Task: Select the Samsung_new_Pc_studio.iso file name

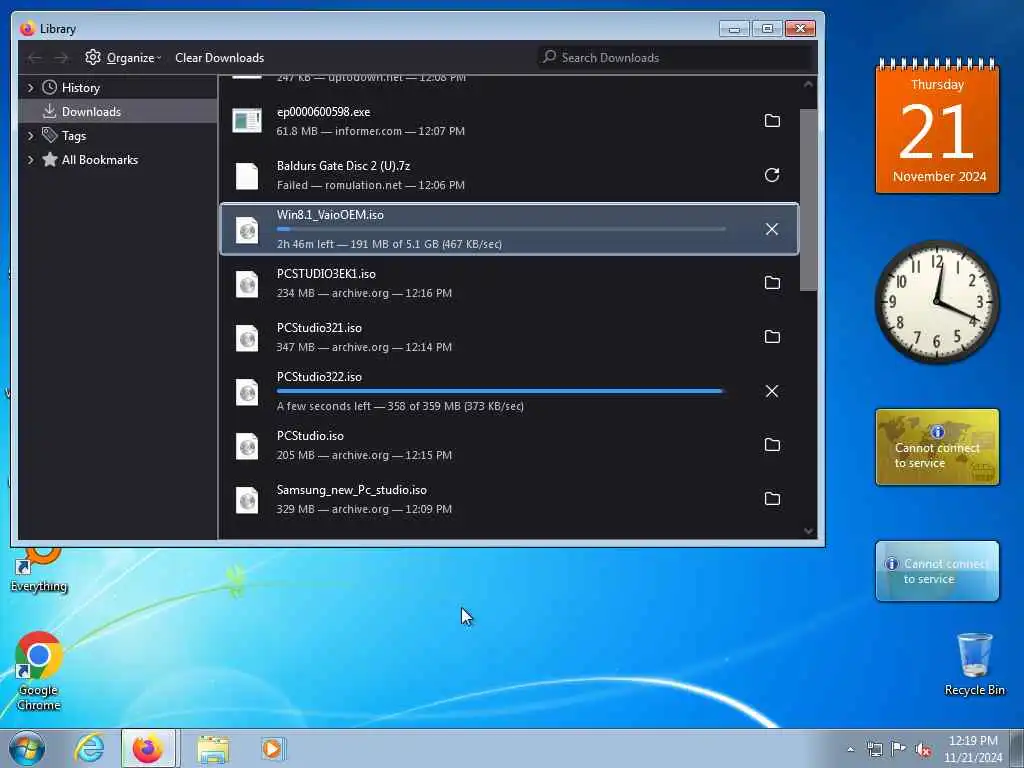Action: (x=351, y=490)
